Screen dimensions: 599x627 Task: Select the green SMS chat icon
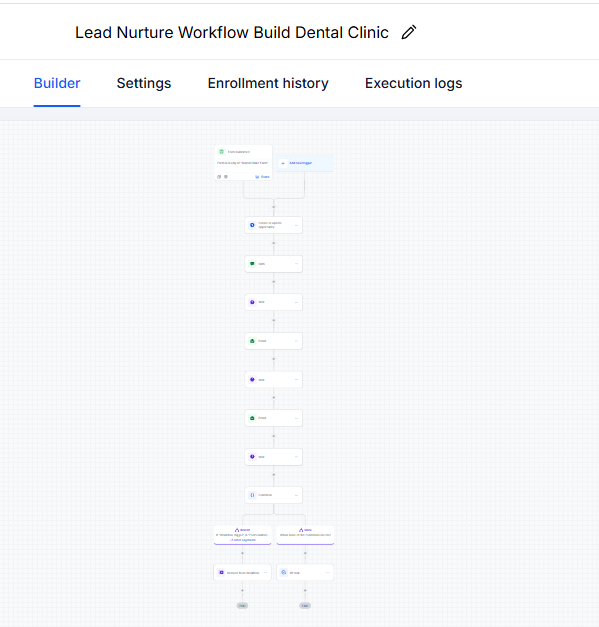click(x=252, y=264)
